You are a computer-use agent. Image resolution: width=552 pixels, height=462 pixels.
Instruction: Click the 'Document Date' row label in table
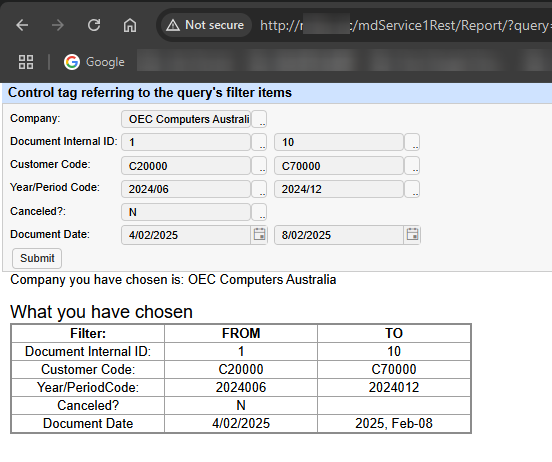[x=88, y=424]
